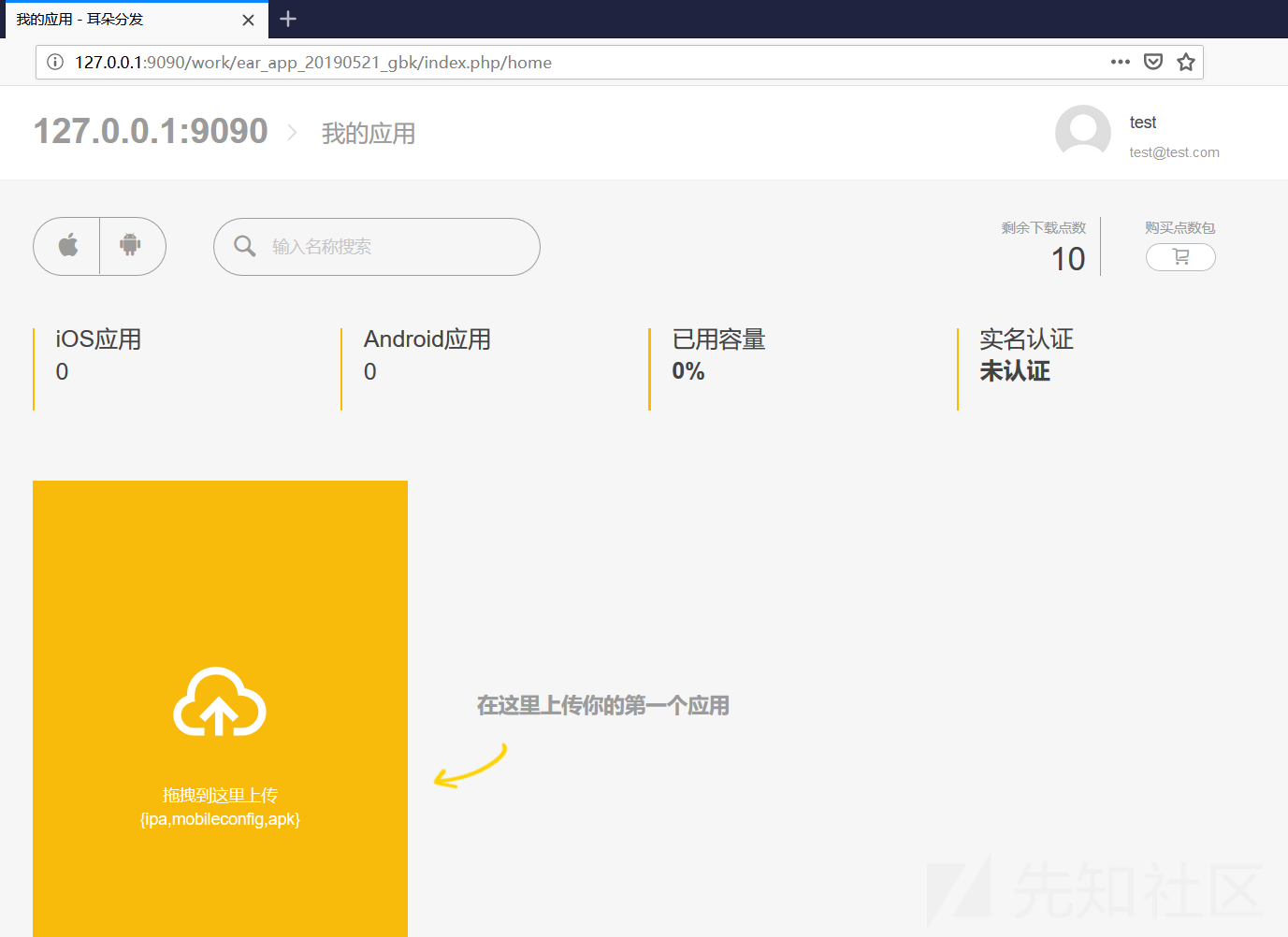Open the 未认证 verification status

tap(1015, 371)
